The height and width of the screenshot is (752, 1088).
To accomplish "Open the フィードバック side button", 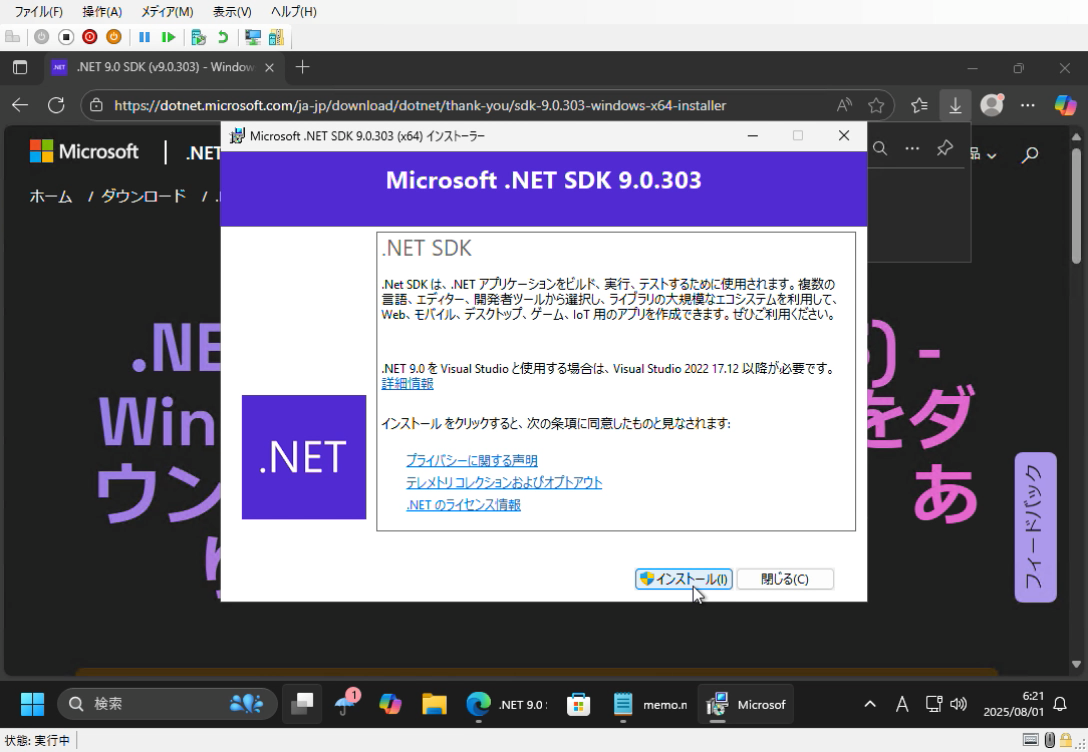I will click(x=1035, y=527).
